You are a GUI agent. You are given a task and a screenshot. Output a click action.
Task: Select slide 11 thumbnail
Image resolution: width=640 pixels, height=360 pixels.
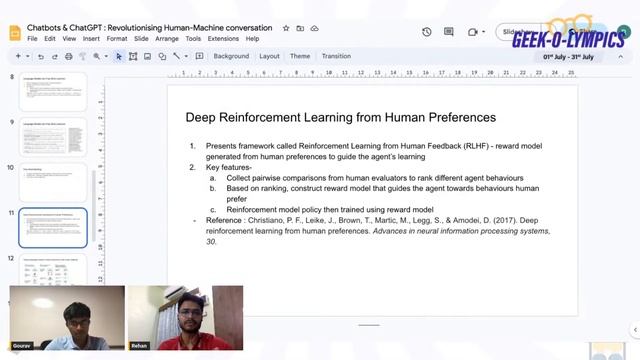(x=53, y=228)
